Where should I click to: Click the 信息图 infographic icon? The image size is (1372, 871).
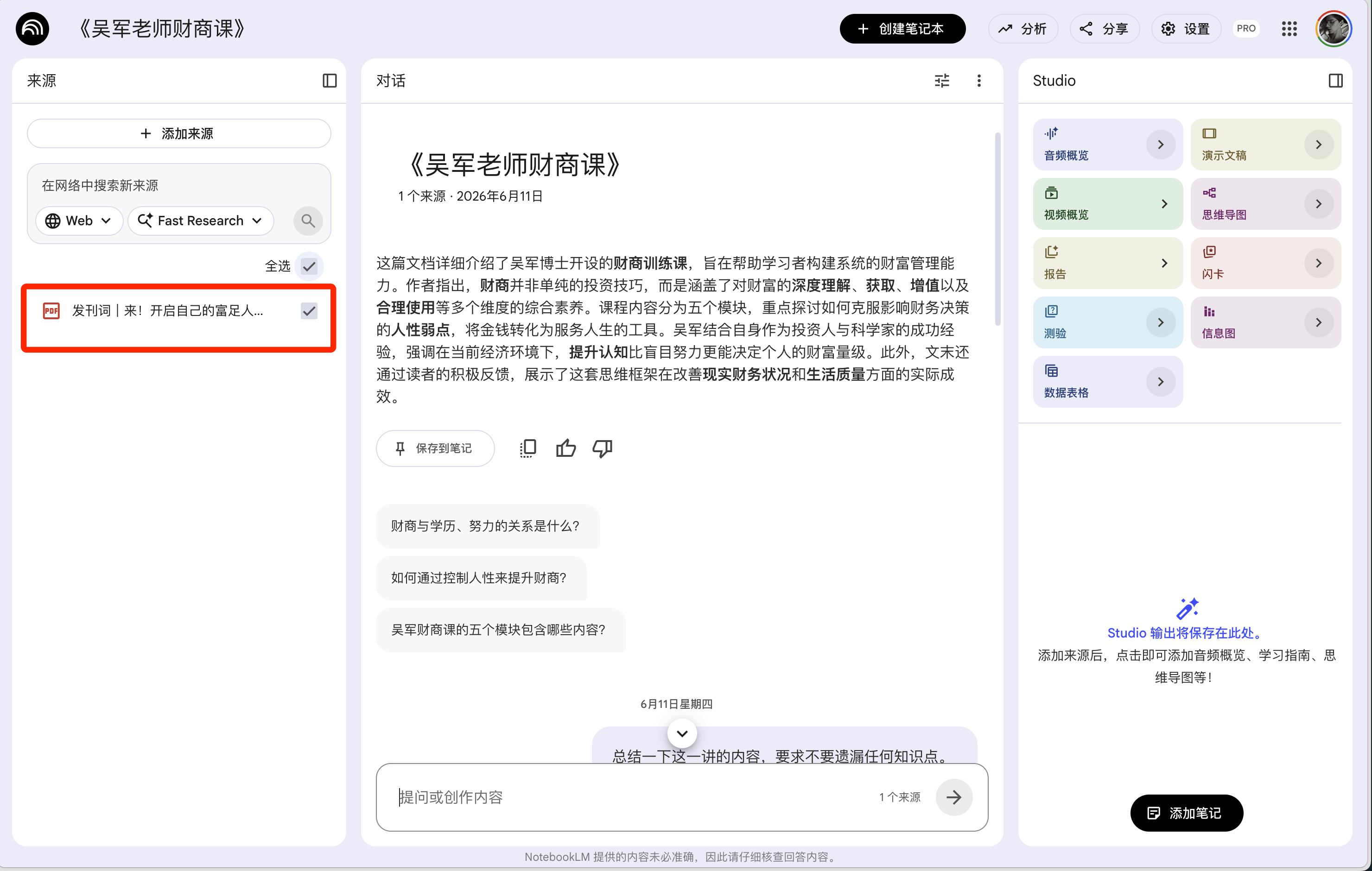point(1209,311)
